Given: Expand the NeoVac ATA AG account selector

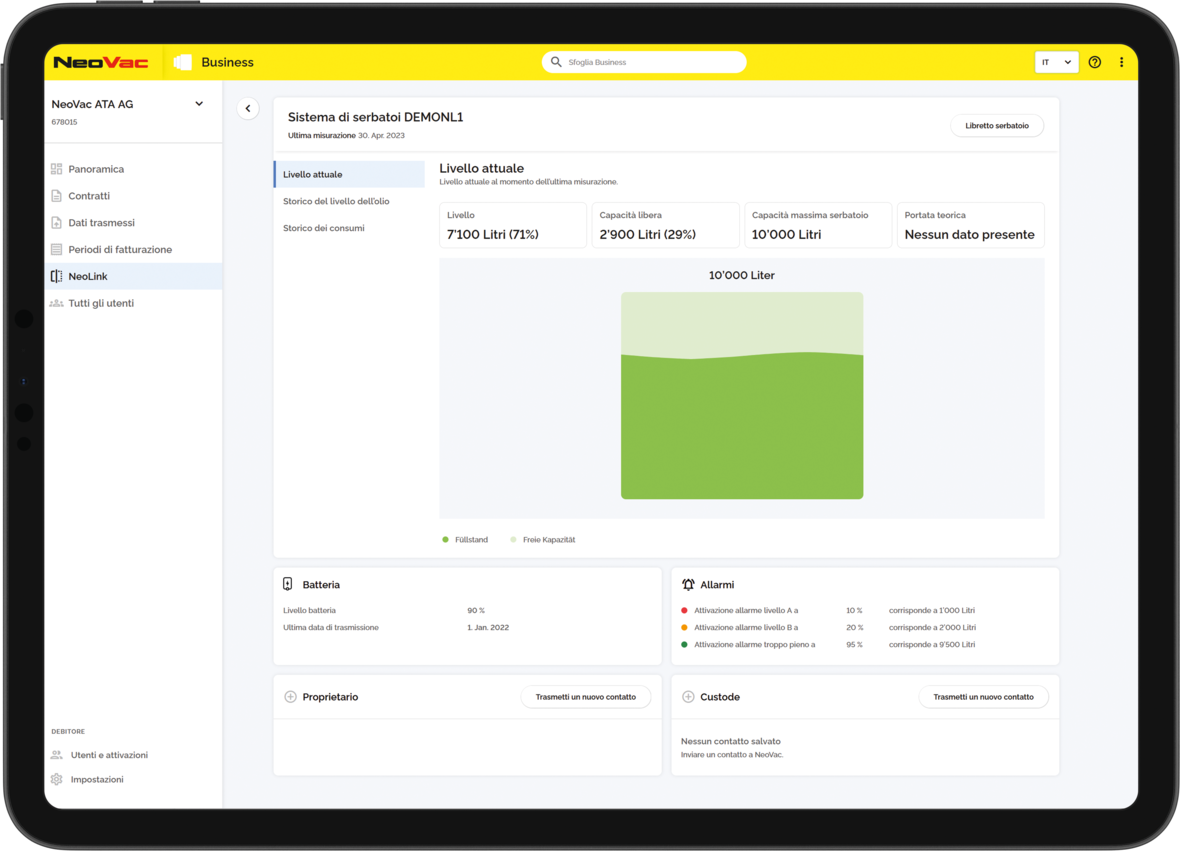Looking at the screenshot, I should click(199, 104).
